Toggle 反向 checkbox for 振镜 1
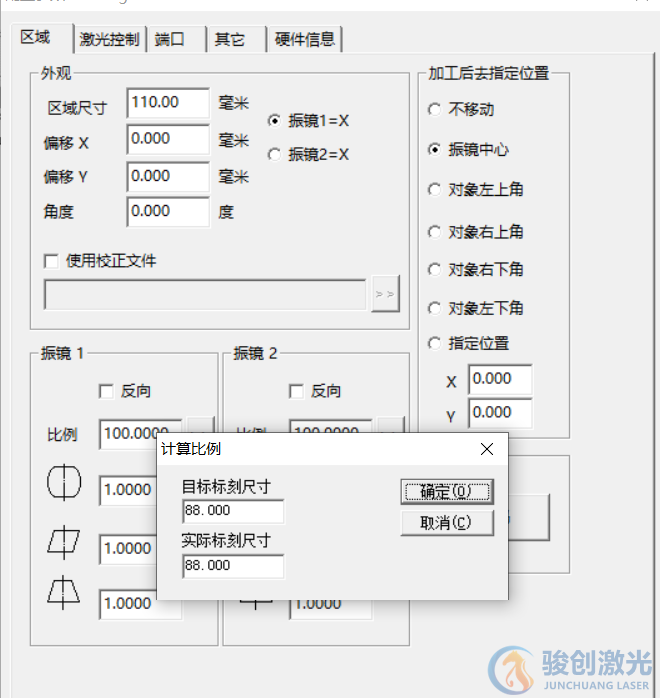Image resolution: width=660 pixels, height=698 pixels. 106,392
